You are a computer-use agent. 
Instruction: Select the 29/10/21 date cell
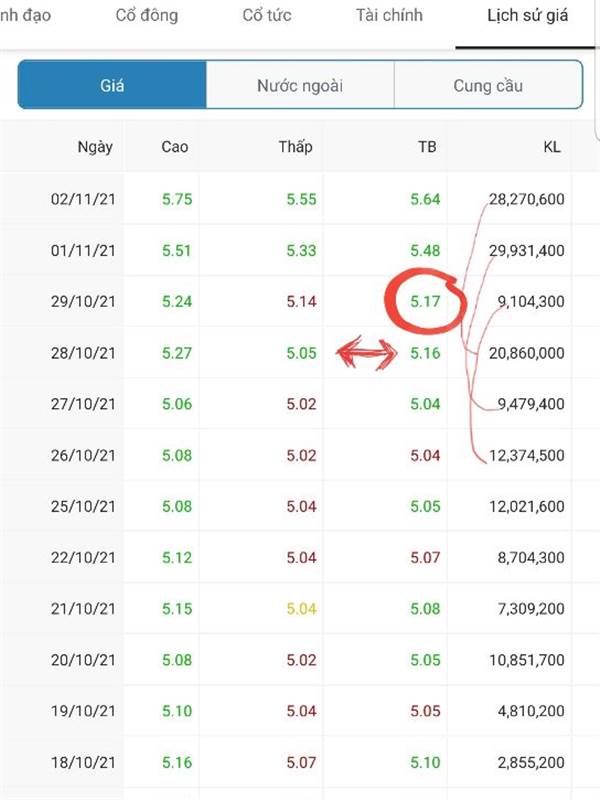(83, 302)
